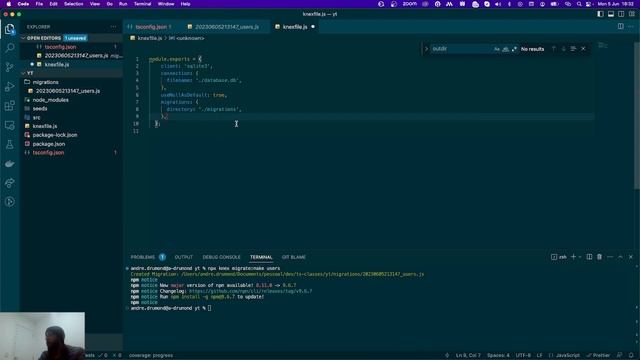Viewport: 640px width, 360px height.
Task: Toggle Use Regular Expression in find widget
Action: (x=514, y=49)
